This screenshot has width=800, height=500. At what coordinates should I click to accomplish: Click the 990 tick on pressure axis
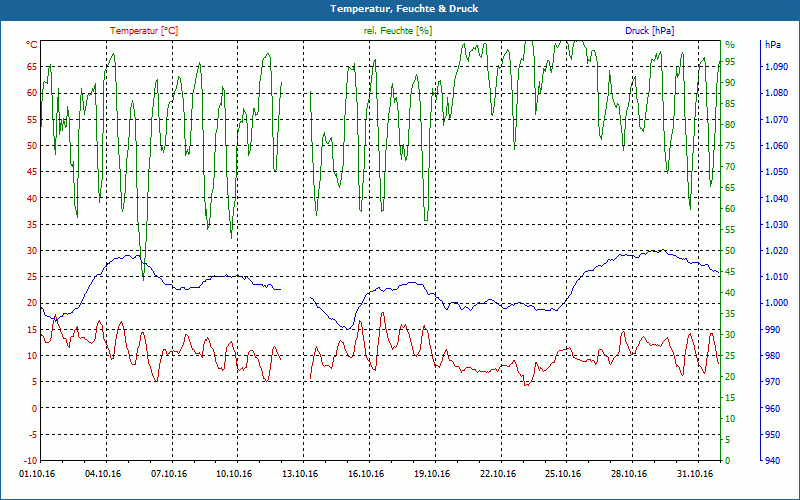772,330
